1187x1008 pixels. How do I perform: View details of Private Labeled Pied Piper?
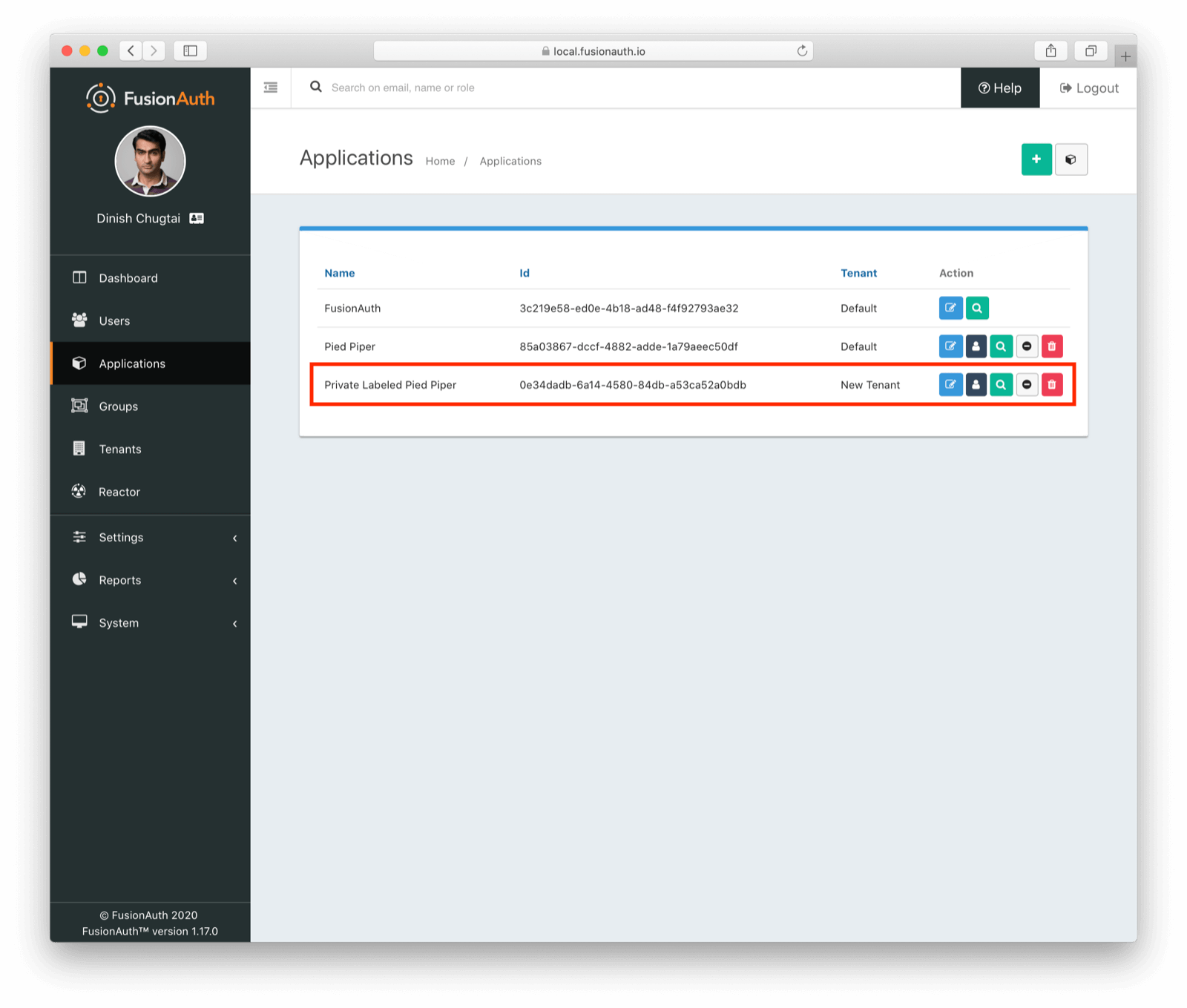click(1002, 385)
